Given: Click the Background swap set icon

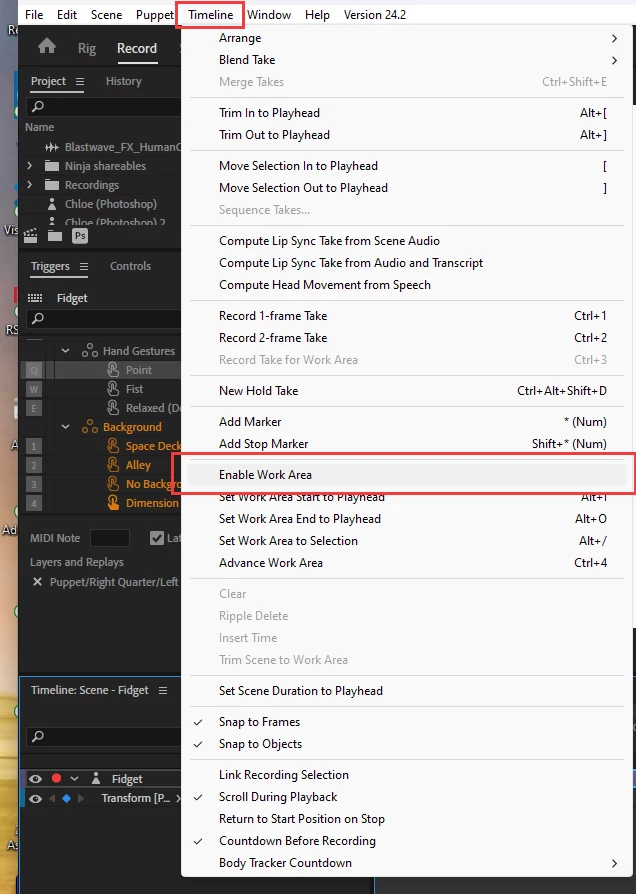Looking at the screenshot, I should [x=90, y=427].
